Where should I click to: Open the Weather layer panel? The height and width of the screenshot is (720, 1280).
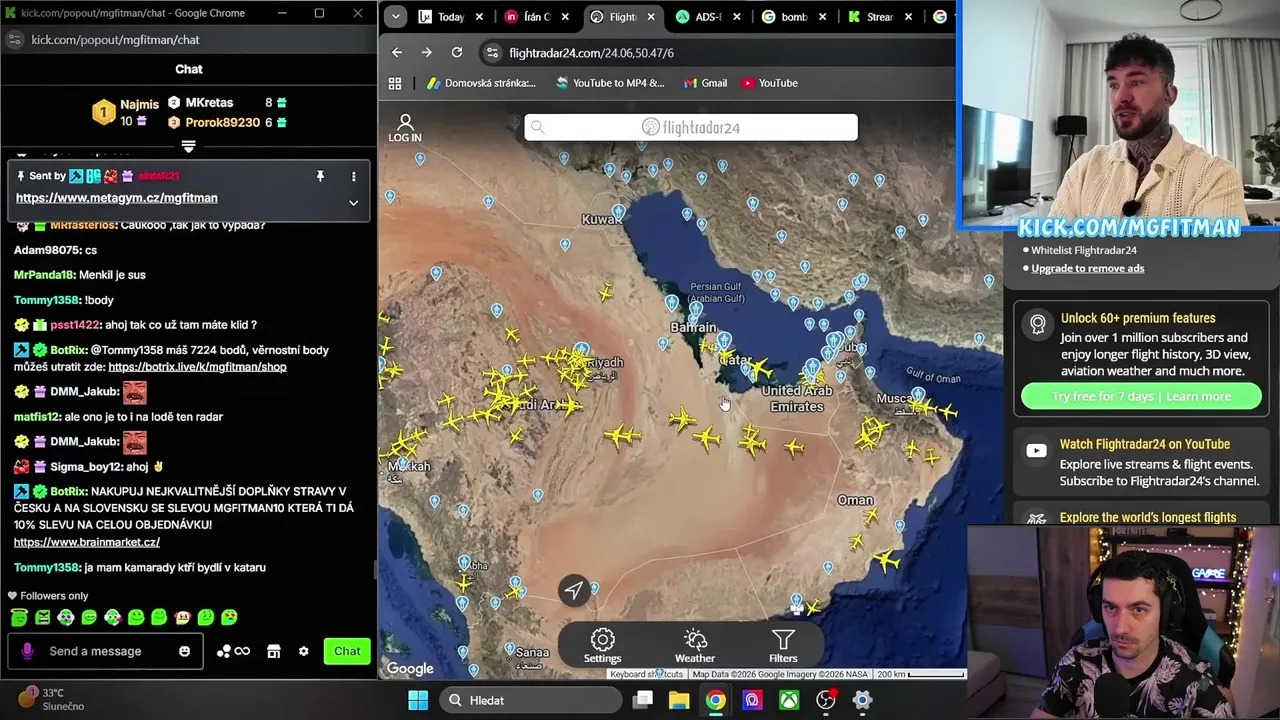click(x=695, y=646)
